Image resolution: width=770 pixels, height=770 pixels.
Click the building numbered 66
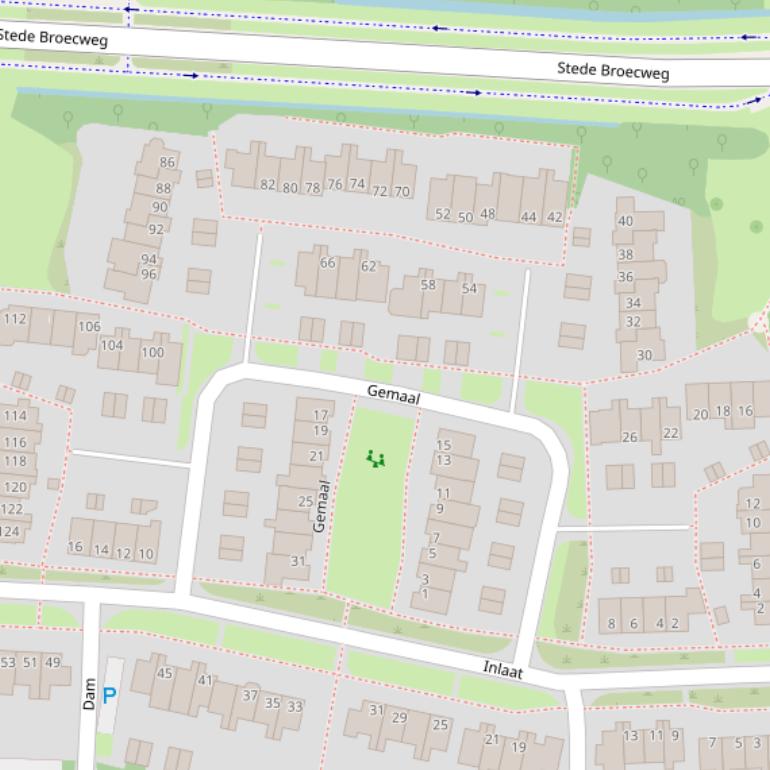tap(327, 263)
